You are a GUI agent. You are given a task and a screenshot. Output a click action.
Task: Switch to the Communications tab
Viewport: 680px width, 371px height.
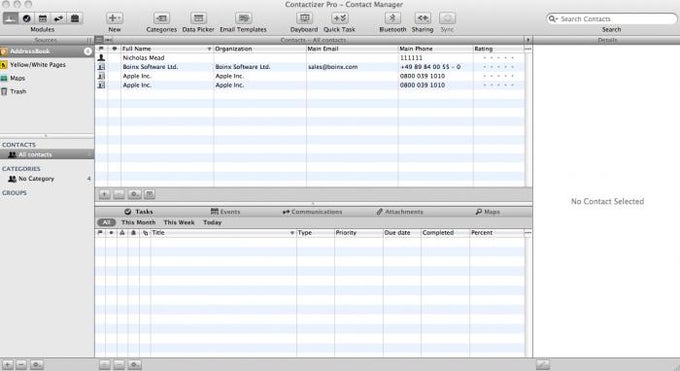tap(312, 212)
